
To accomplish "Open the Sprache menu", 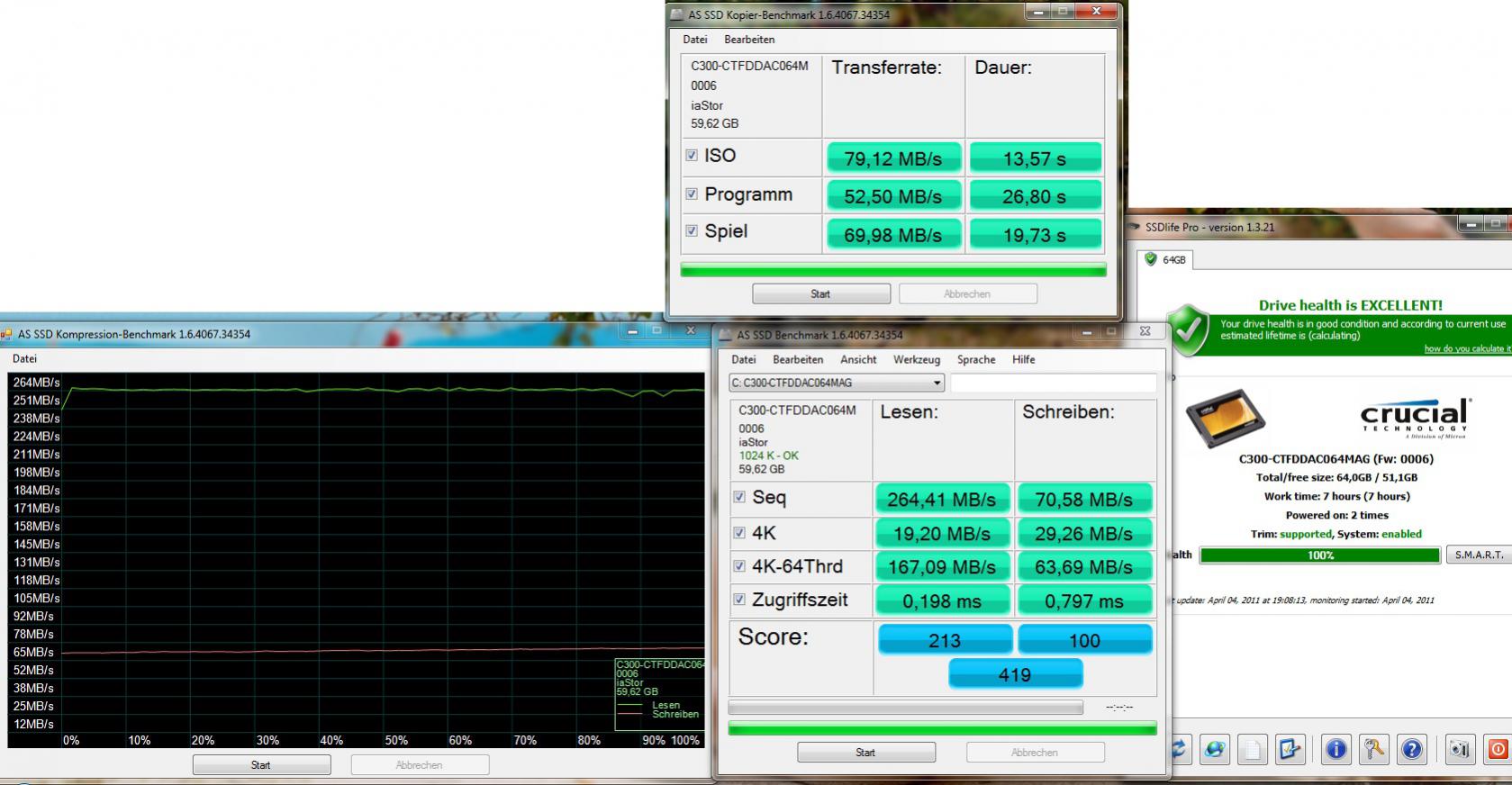I will pyautogui.click(x=976, y=359).
